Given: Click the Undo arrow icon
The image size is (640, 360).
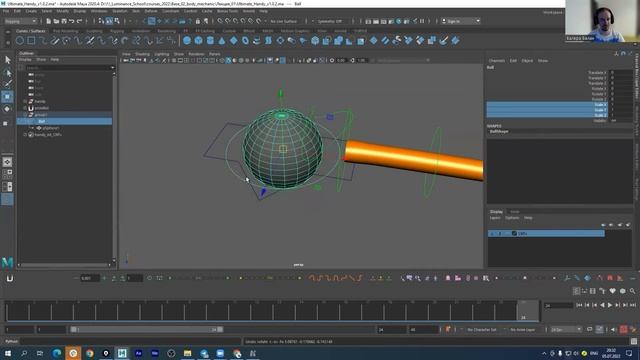Looking at the screenshot, I should click(x=72, y=21).
